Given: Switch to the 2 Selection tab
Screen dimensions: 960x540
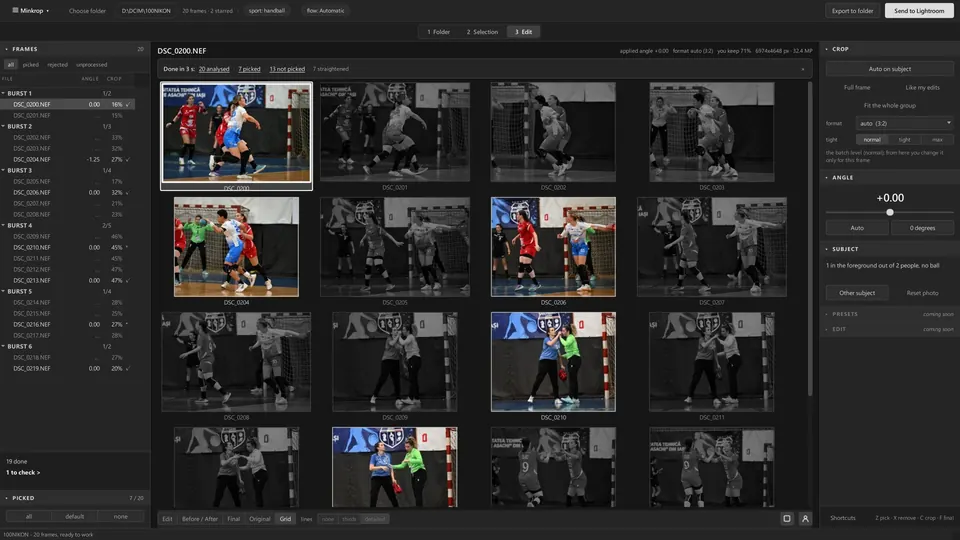Looking at the screenshot, I should click(482, 32).
